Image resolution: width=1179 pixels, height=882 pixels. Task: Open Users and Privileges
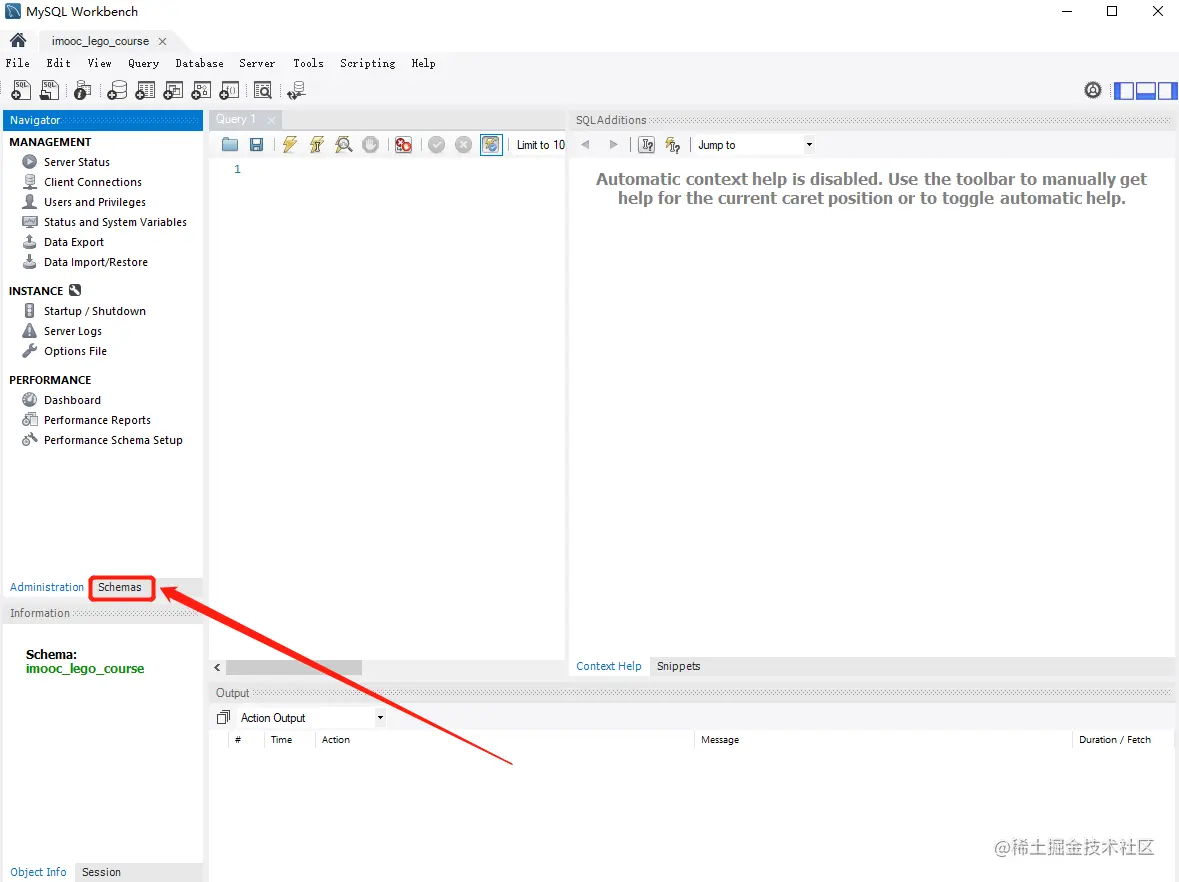[95, 202]
